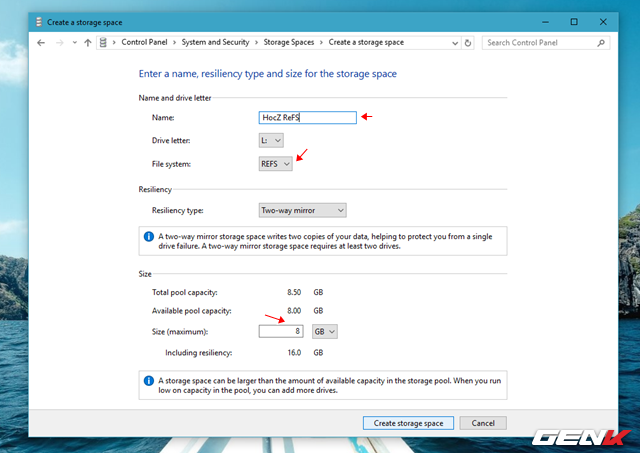
Task: Open the Drive letter dropdown
Action: pos(271,140)
